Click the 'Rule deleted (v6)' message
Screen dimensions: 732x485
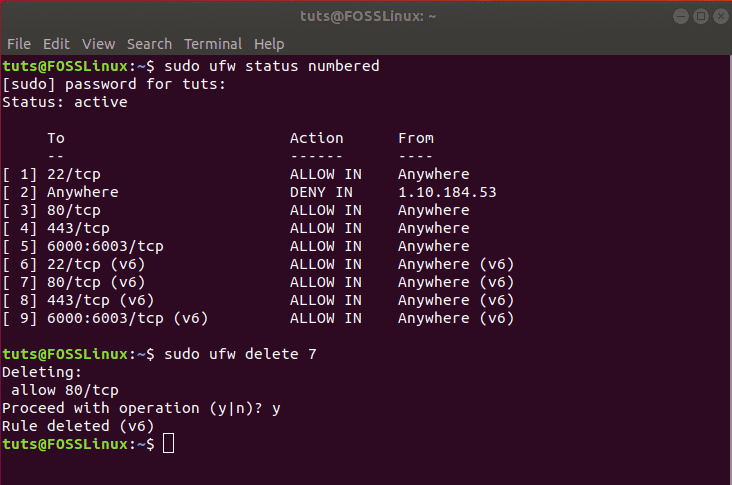[78, 426]
